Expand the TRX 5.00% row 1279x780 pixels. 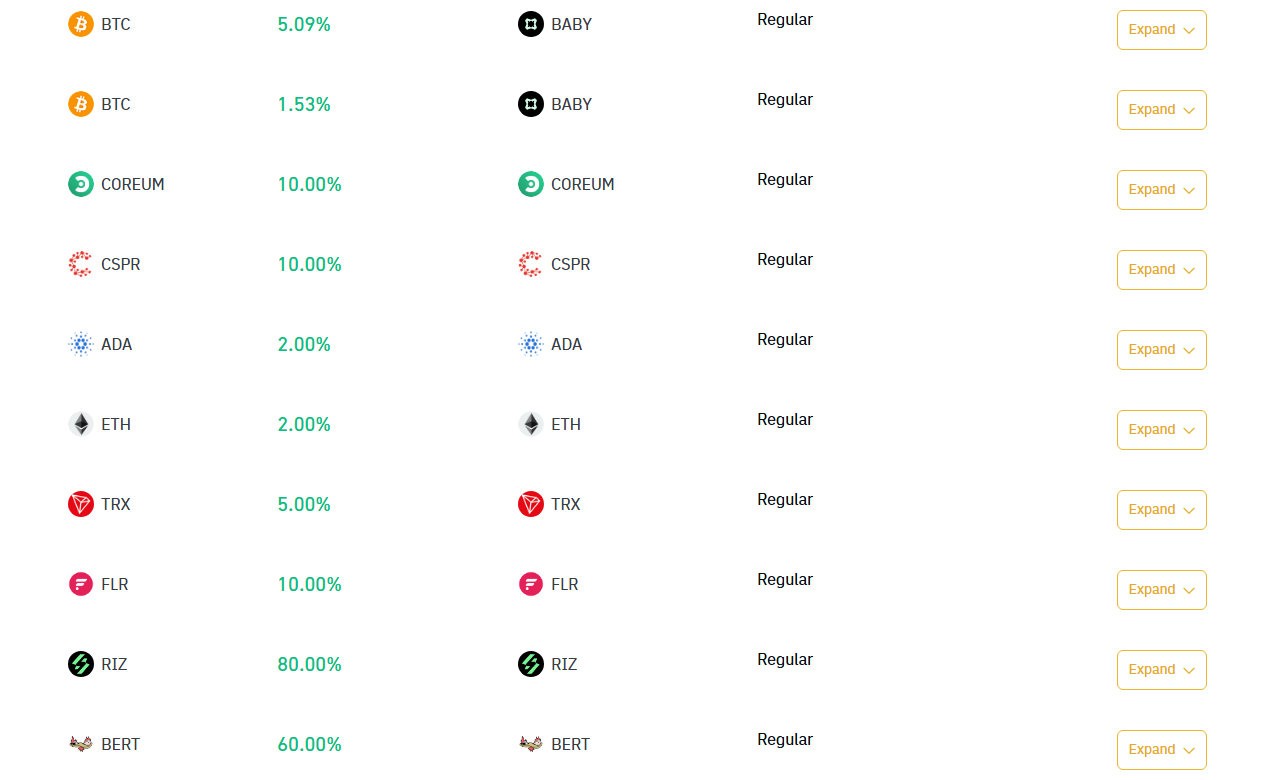point(1162,510)
